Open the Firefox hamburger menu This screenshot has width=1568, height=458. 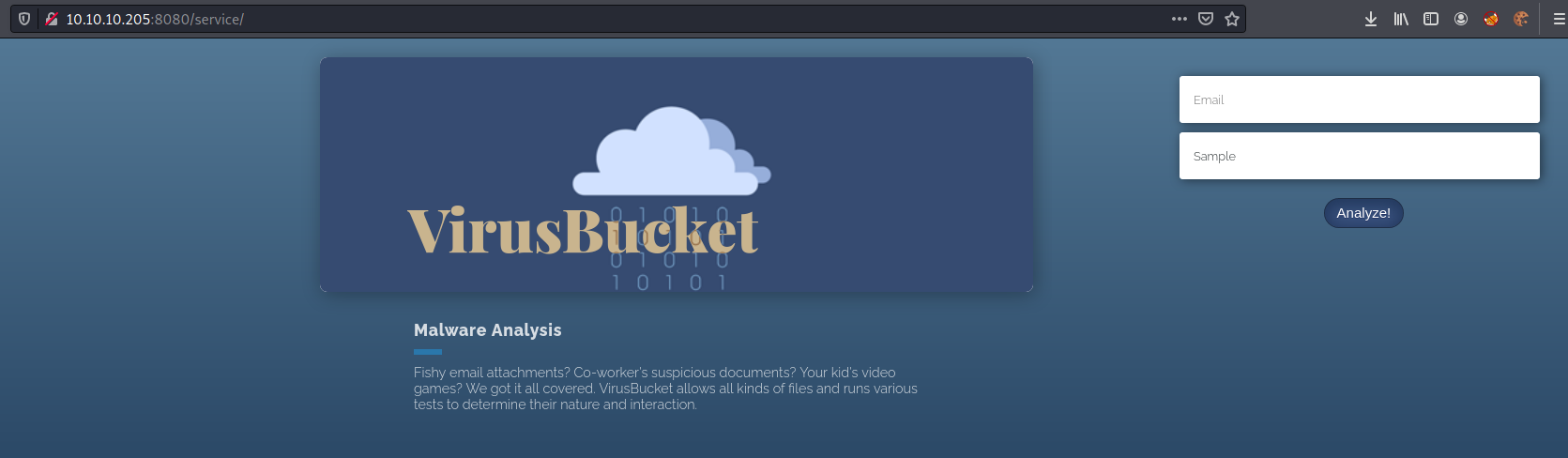[x=1559, y=19]
